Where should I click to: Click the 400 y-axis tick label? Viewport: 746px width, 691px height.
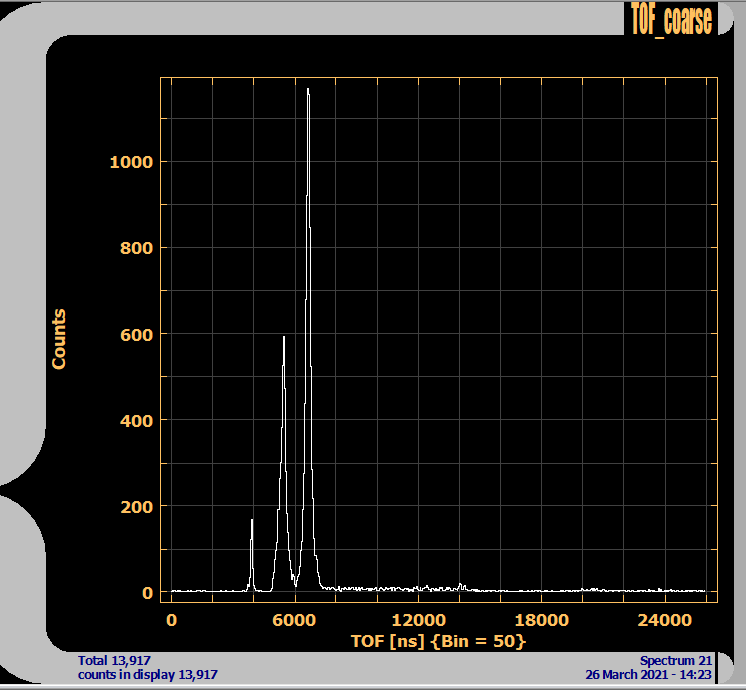click(x=137, y=421)
